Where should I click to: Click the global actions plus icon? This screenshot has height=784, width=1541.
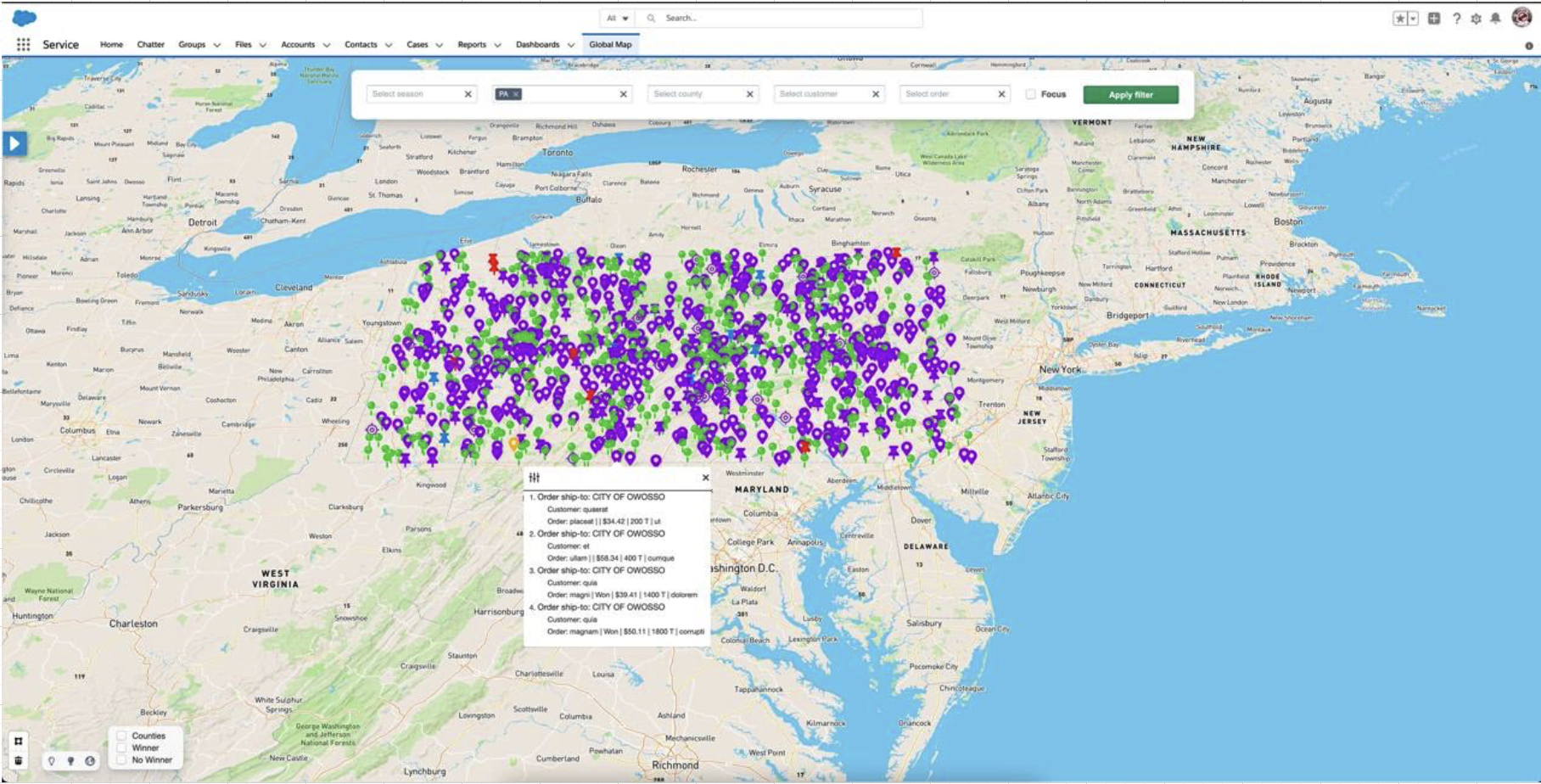click(x=1434, y=18)
